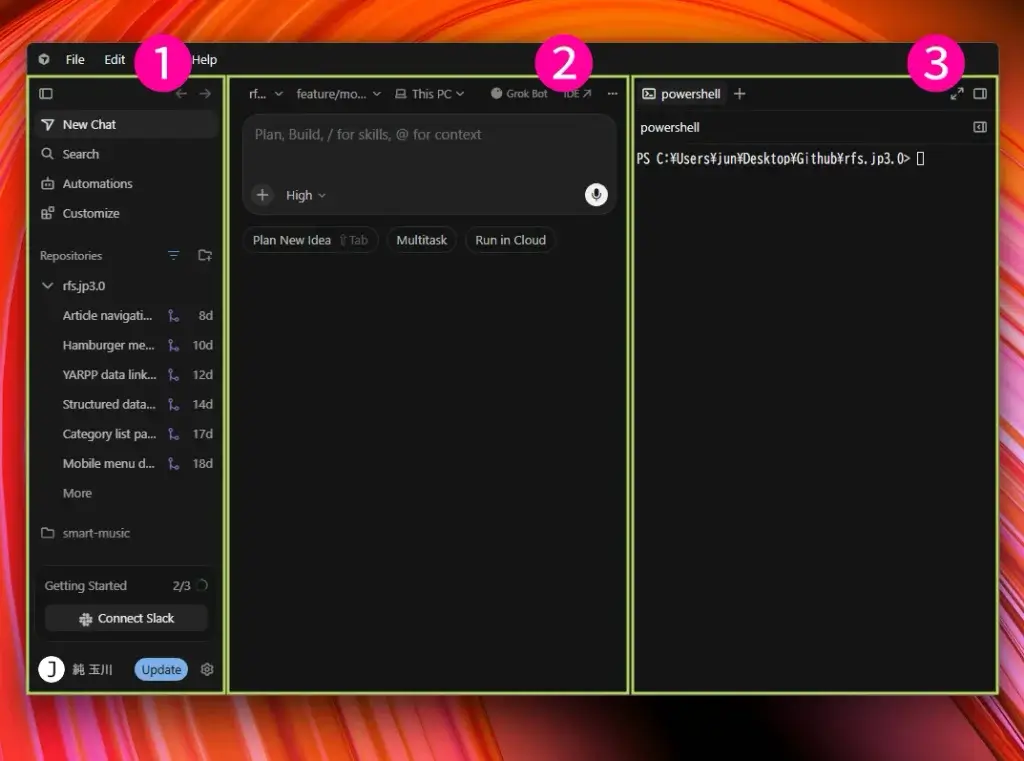Image resolution: width=1024 pixels, height=761 pixels.
Task: Click the Connect Slack button
Action: click(126, 618)
